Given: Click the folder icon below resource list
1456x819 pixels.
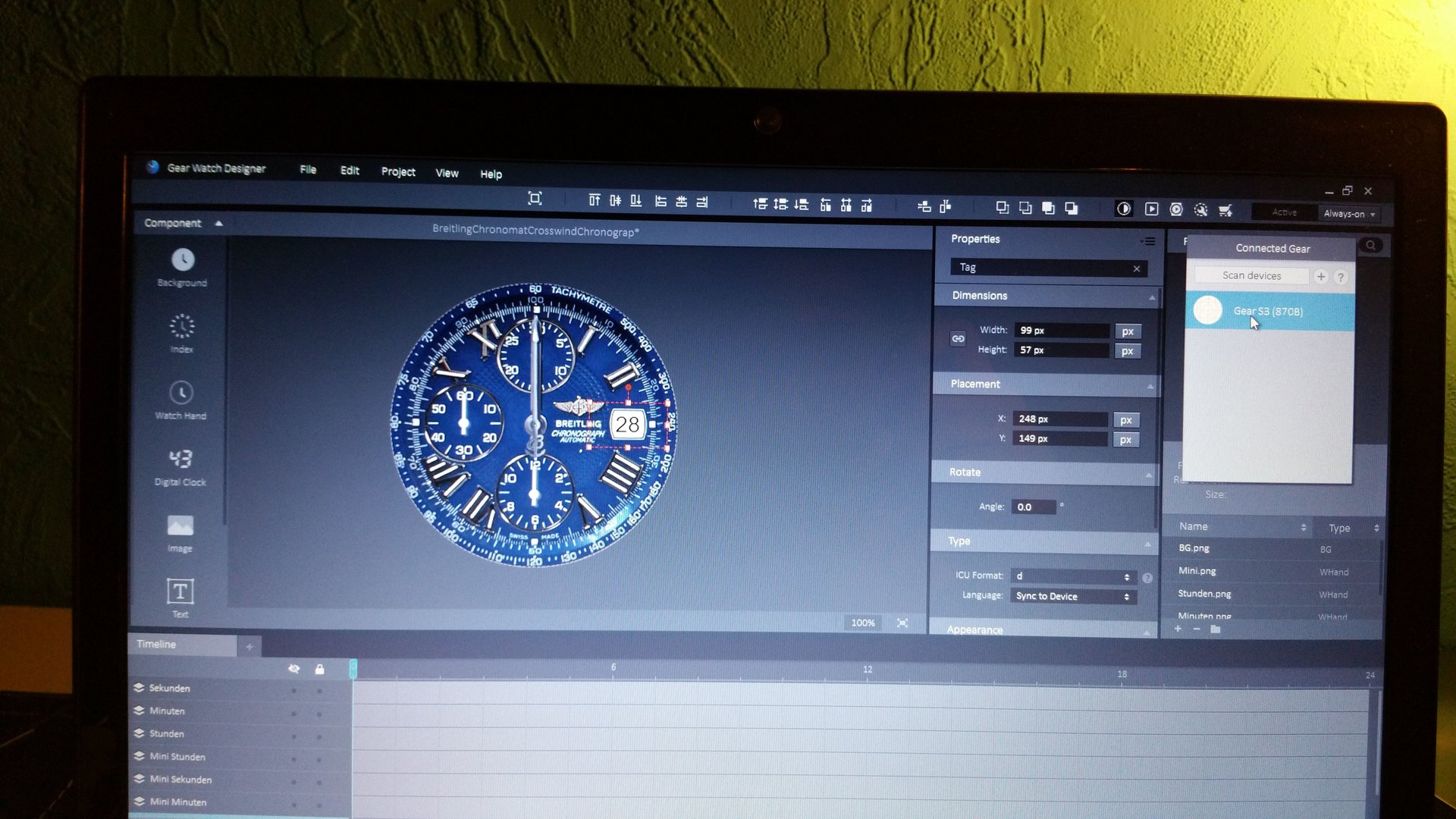Looking at the screenshot, I should (1216, 629).
